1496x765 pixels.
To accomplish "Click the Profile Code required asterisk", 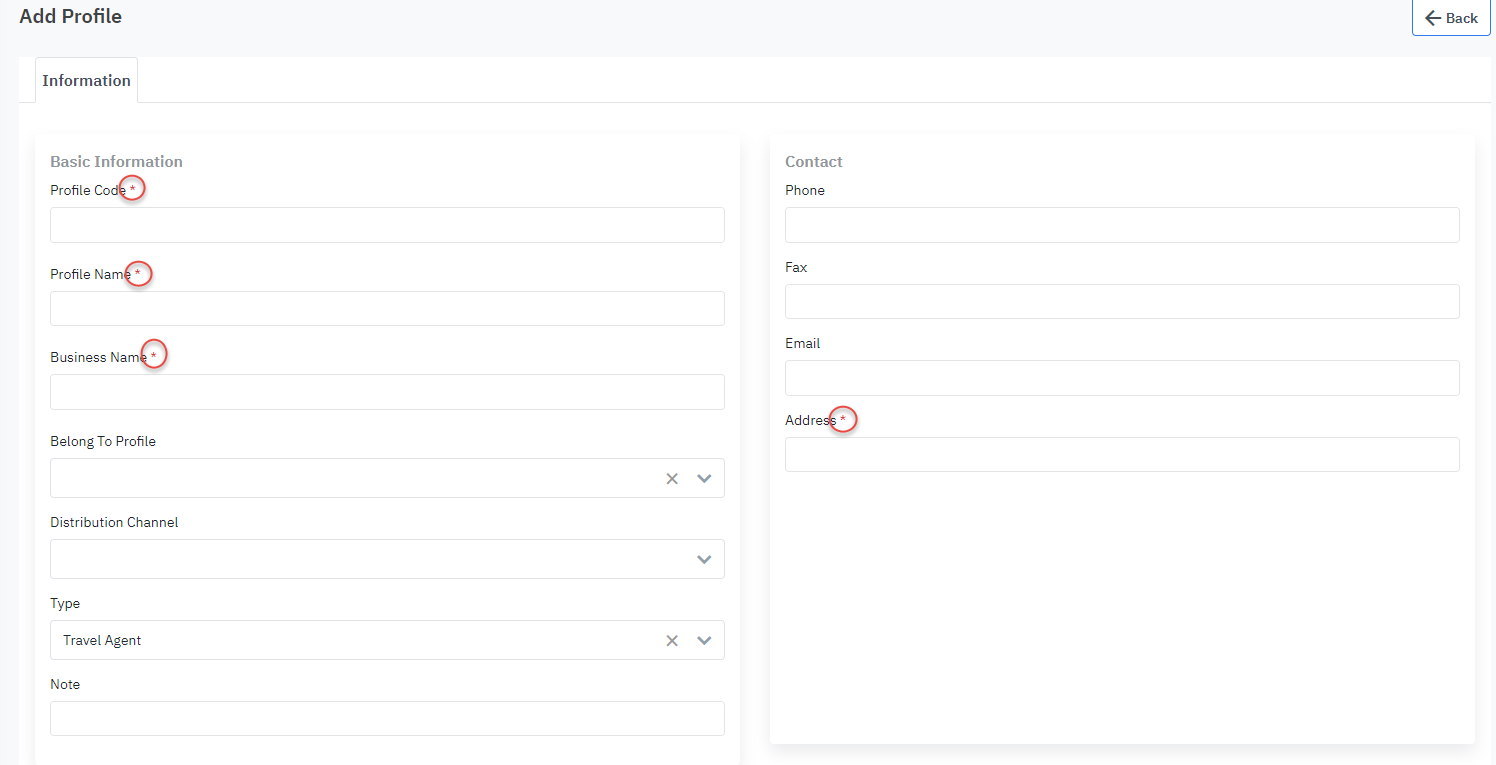I will point(133,189).
